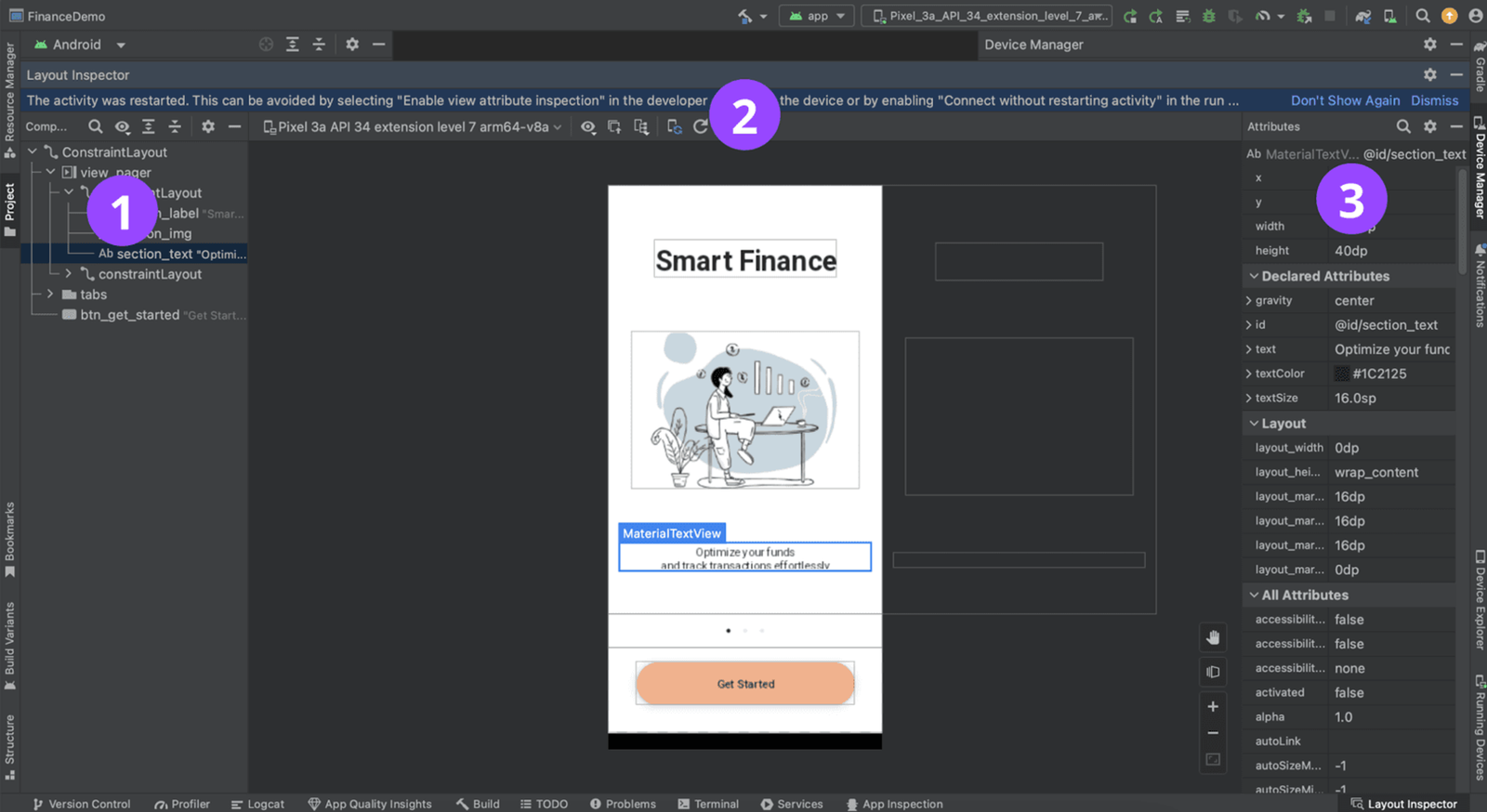The height and width of the screenshot is (812, 1487).
Task: Toggle view options eye in inspector toolbar
Action: [x=588, y=127]
